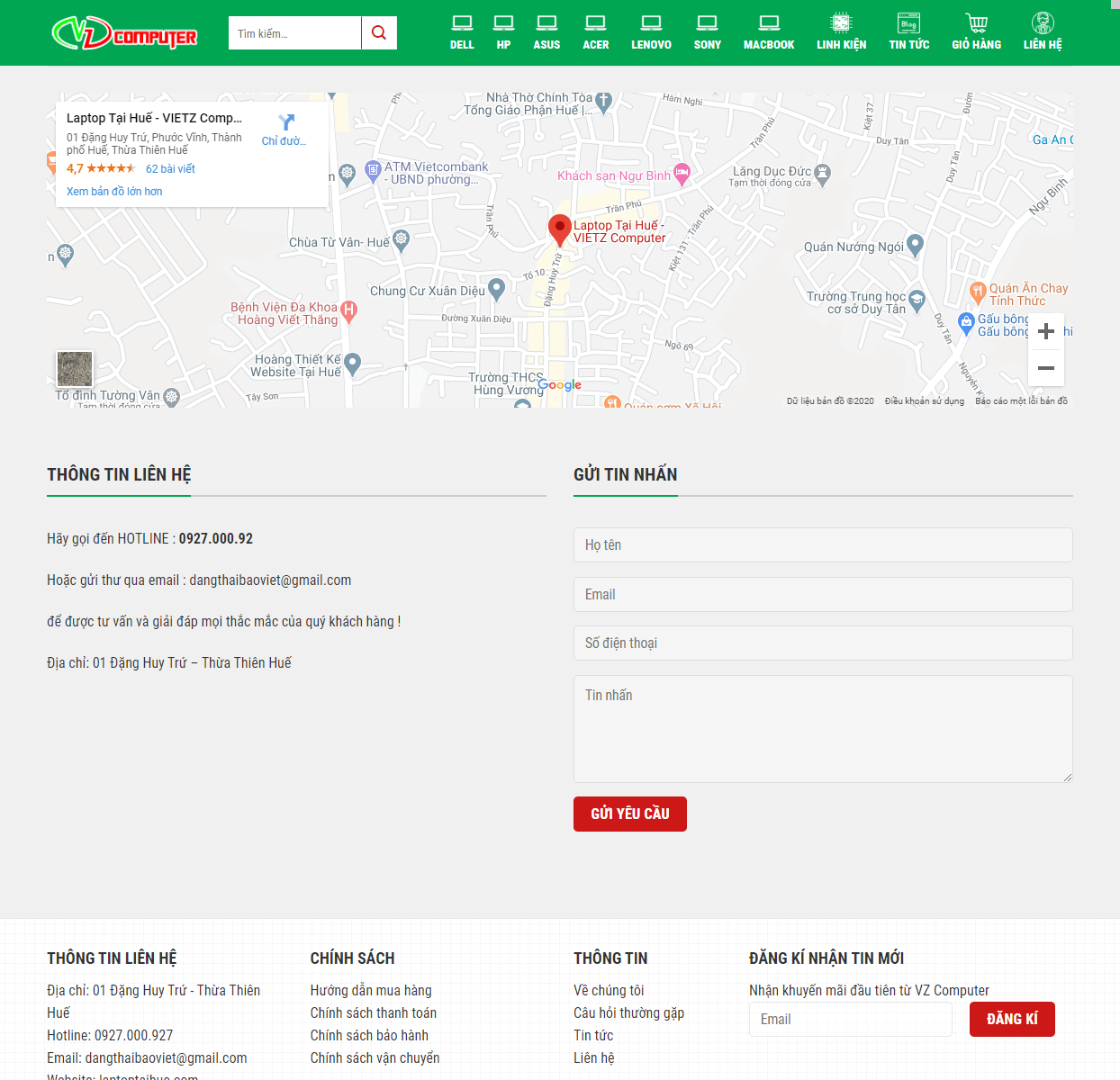Click the Trường Trung học Duy Tân marker
Viewport: 1120px width, 1080px height.
pyautogui.click(x=917, y=301)
